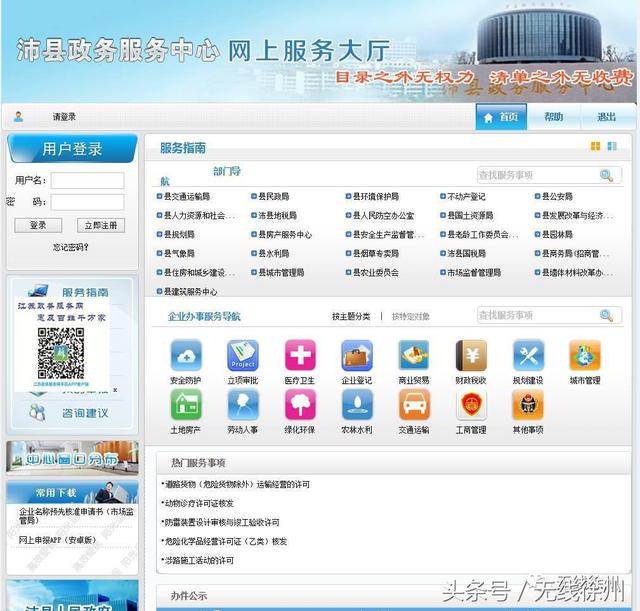640x611 pixels.
Task: Click the 退出 tab
Action: 606,117
